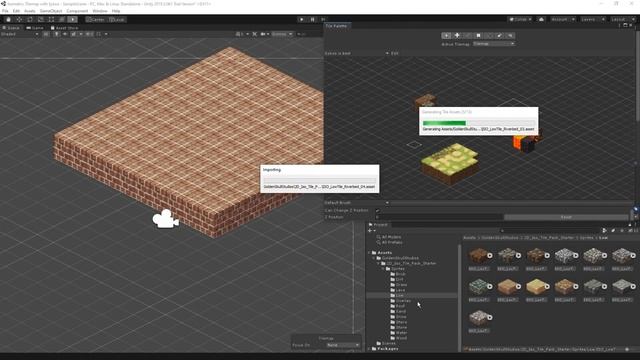The image size is (640, 360).
Task: Select the Water folder in Project tree
Action: pyautogui.click(x=399, y=333)
